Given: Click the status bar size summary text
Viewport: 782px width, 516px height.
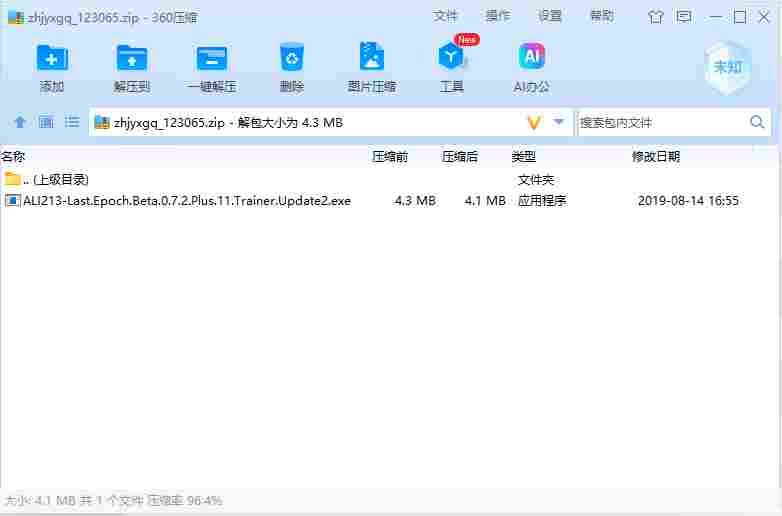Looking at the screenshot, I should tap(113, 500).
